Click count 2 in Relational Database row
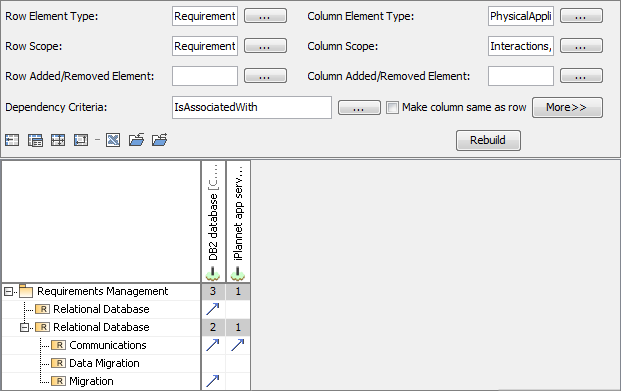Viewport: 621px width, 391px height. (x=213, y=327)
